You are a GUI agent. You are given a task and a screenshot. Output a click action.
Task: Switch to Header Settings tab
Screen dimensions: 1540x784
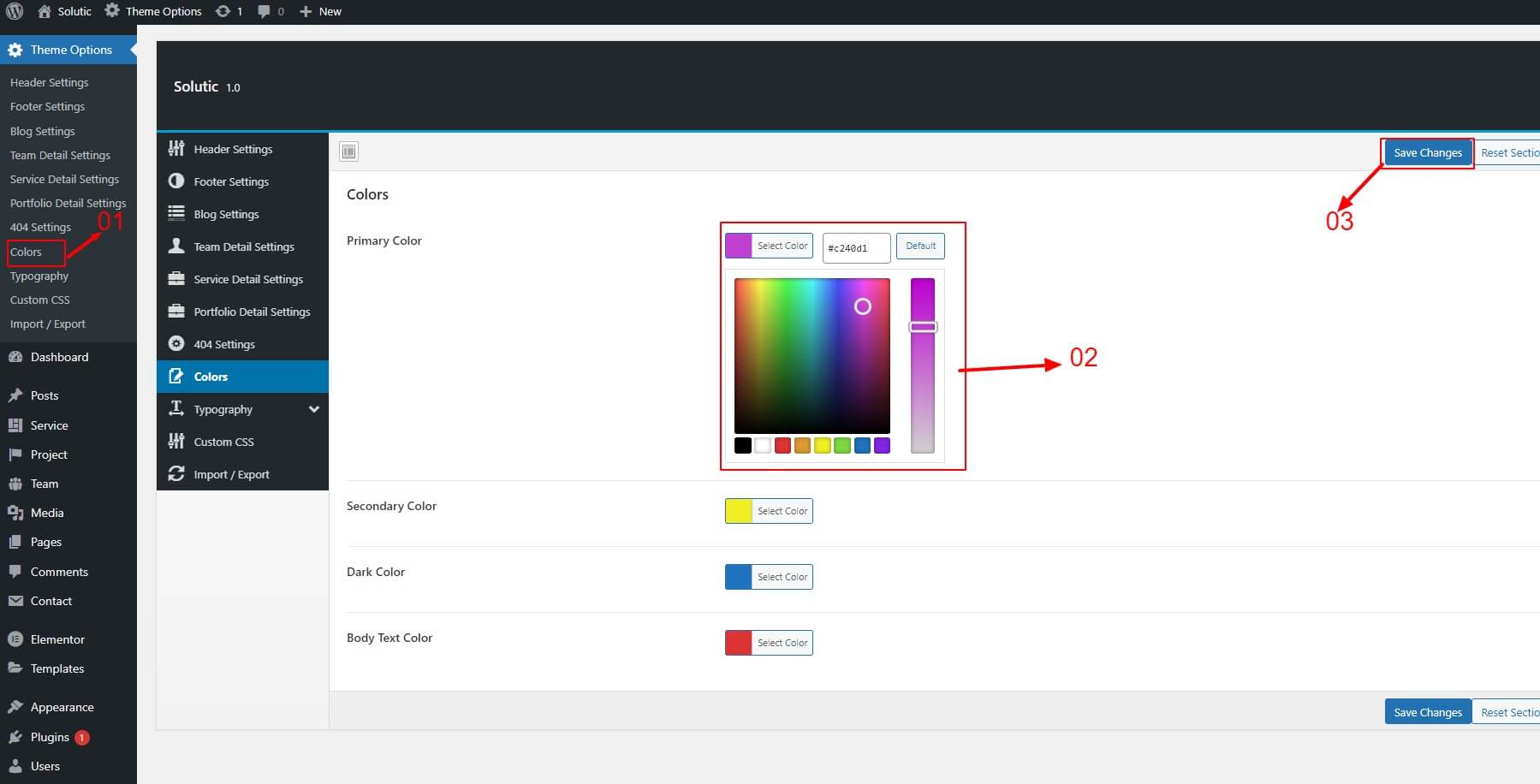[x=233, y=149]
